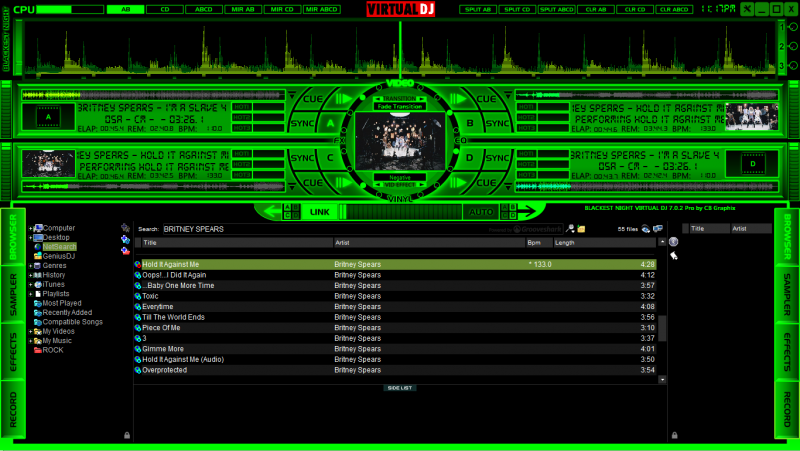
Task: Open left RECORD tab
Action: [x=13, y=409]
